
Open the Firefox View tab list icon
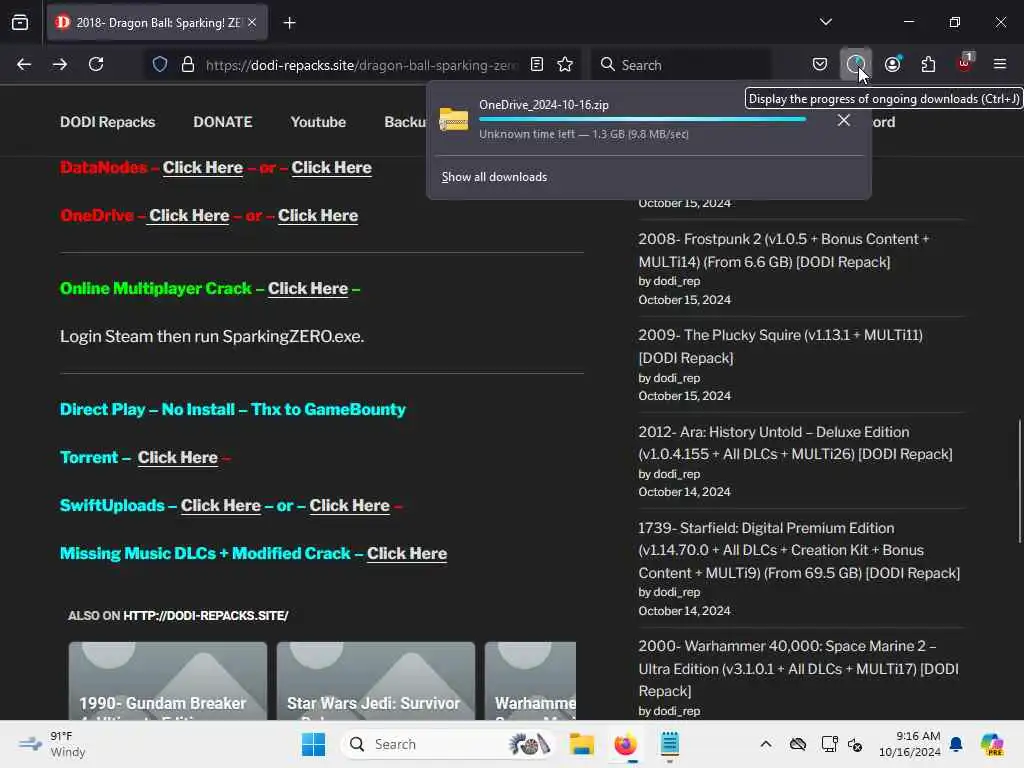click(x=20, y=22)
